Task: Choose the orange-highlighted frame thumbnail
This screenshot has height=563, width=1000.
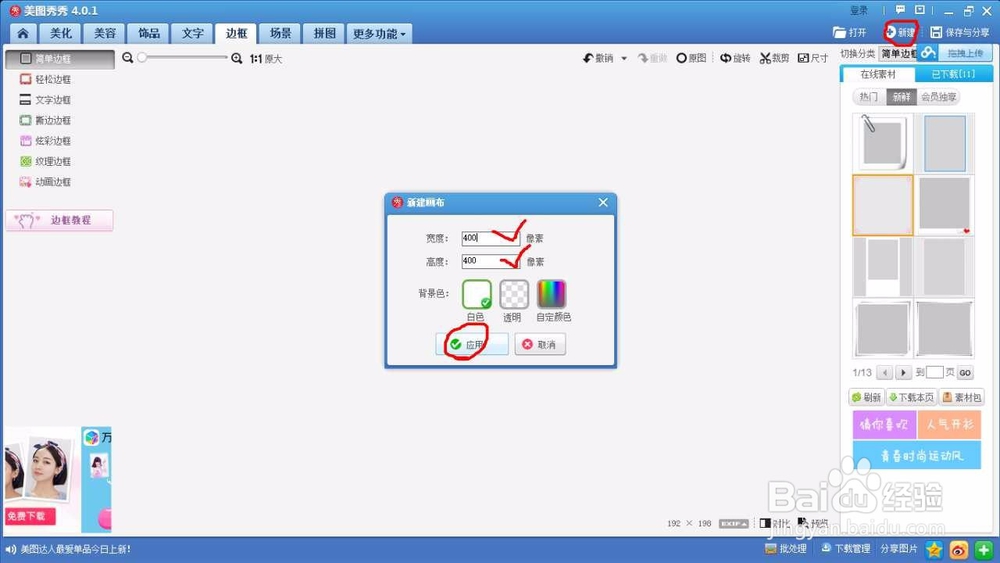Action: click(883, 205)
